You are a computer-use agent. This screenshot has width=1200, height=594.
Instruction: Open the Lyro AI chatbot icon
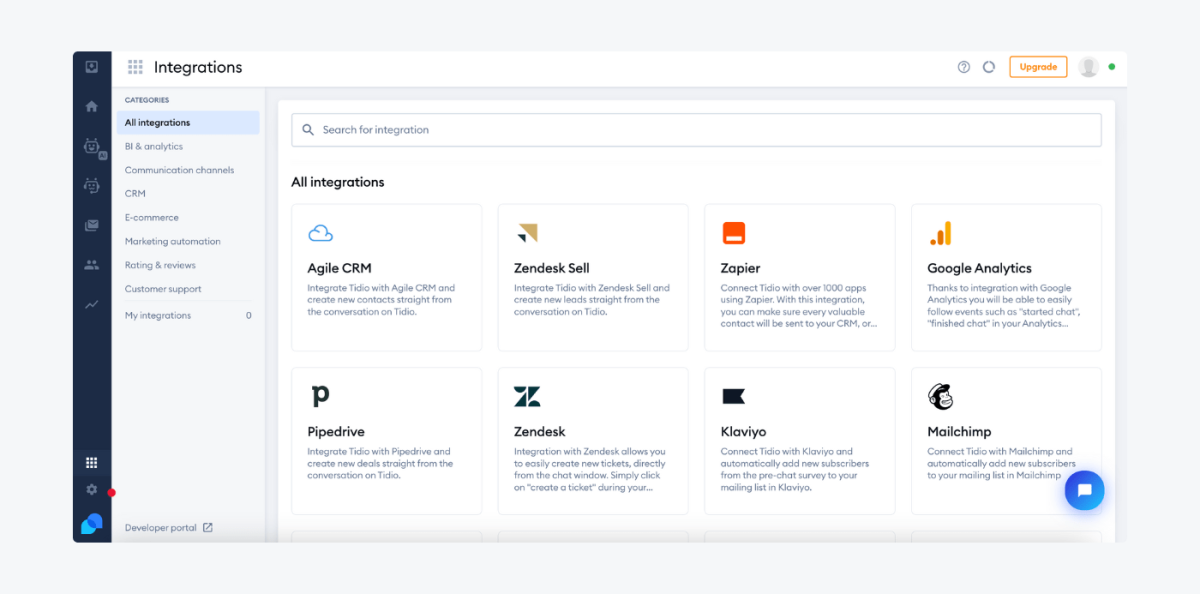91,146
